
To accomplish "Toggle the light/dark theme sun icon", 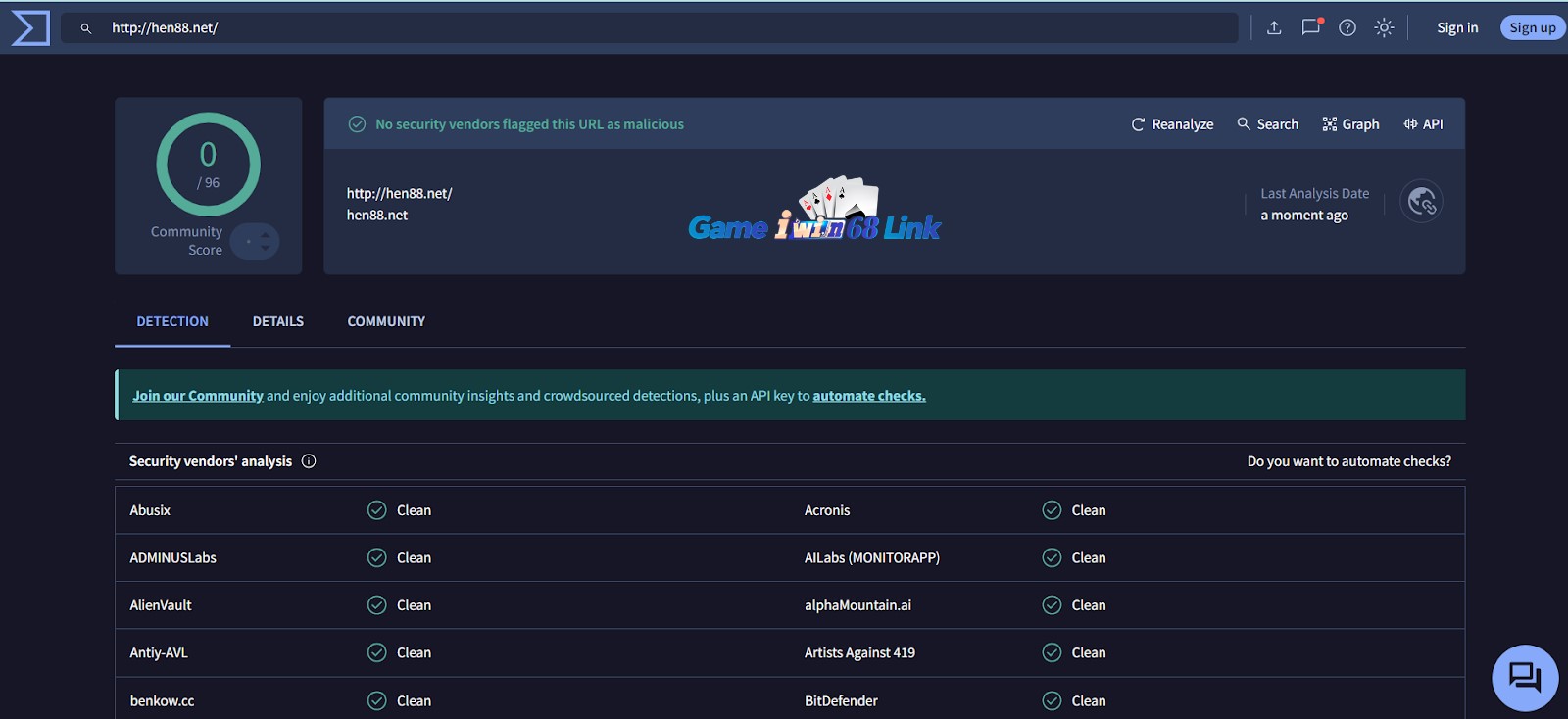I will [x=1384, y=27].
